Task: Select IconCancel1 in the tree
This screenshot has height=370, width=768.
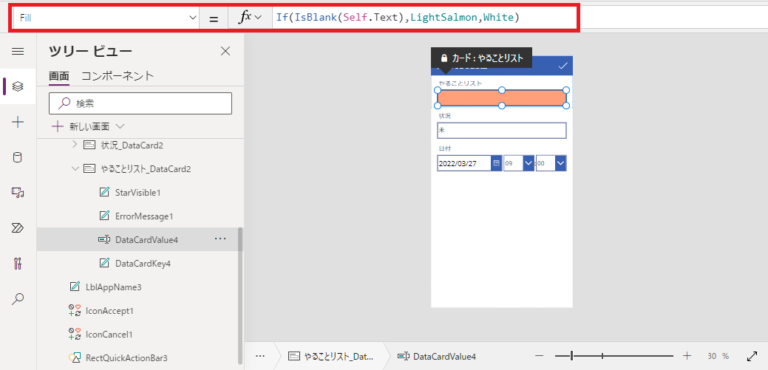Action: pyautogui.click(x=109, y=334)
